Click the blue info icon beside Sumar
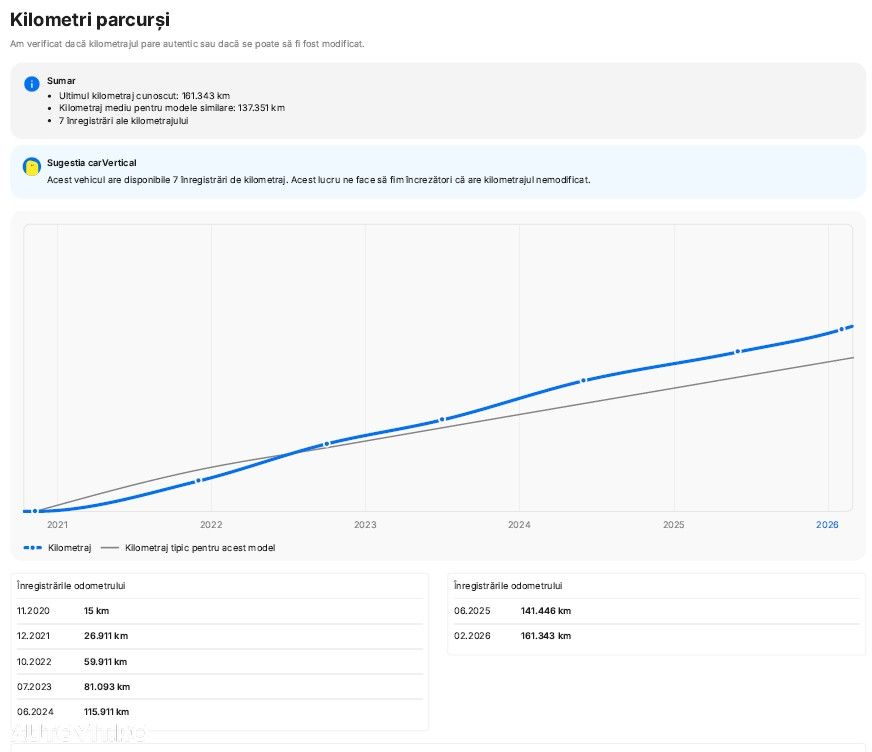 32,84
